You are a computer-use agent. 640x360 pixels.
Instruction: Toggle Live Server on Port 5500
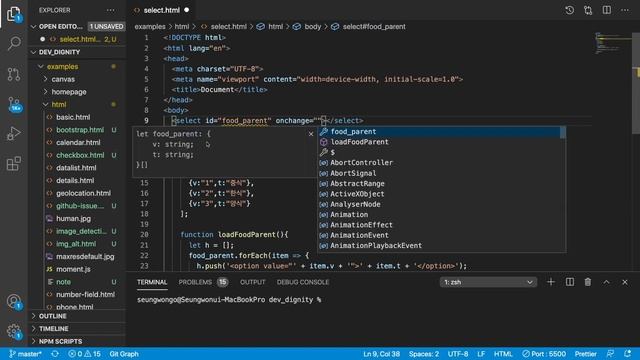[544, 354]
